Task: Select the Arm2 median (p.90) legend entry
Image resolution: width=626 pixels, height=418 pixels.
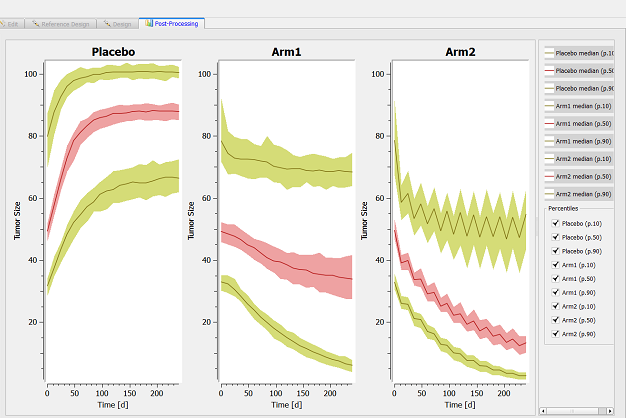Action: click(x=580, y=193)
